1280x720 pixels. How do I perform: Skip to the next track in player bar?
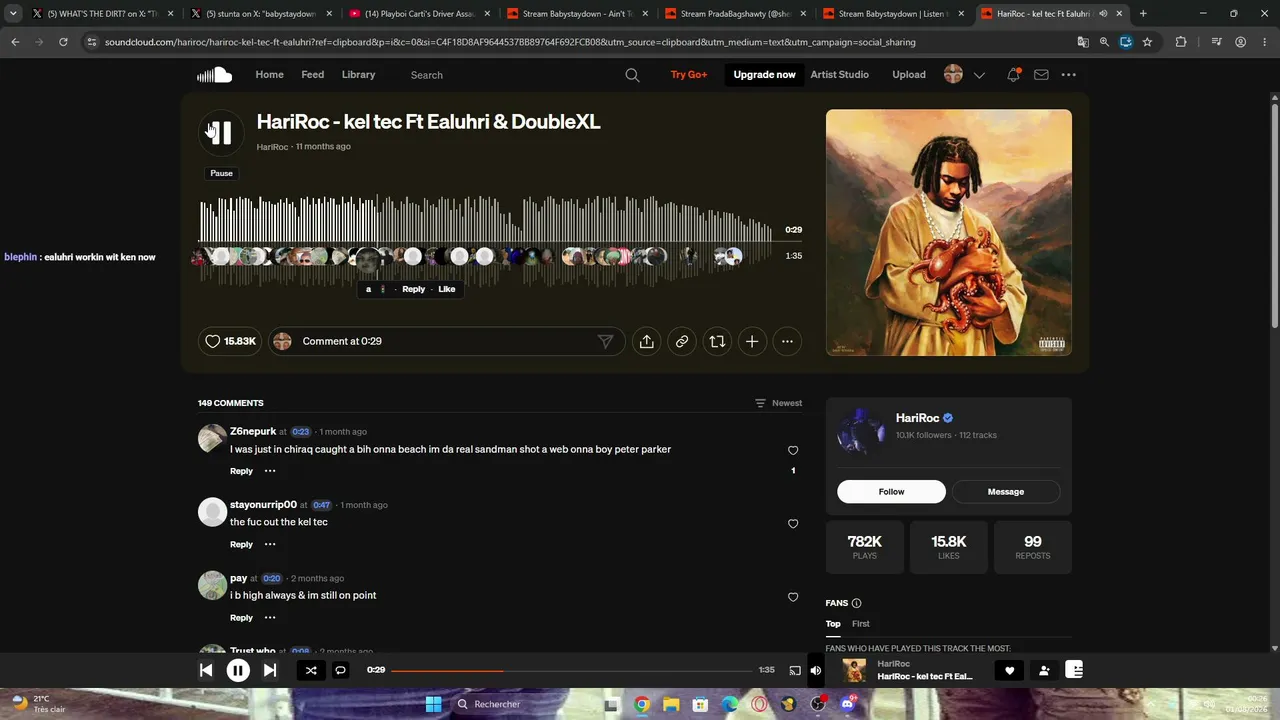pos(270,670)
